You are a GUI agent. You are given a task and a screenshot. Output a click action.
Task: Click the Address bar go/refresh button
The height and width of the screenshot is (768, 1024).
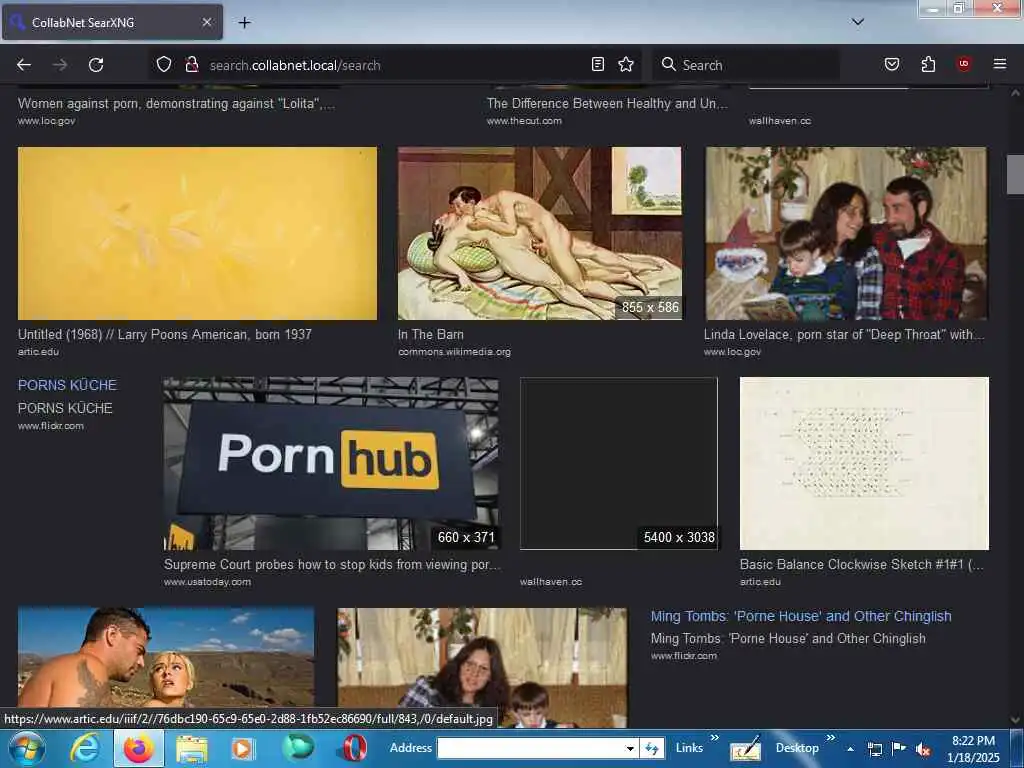coord(652,748)
